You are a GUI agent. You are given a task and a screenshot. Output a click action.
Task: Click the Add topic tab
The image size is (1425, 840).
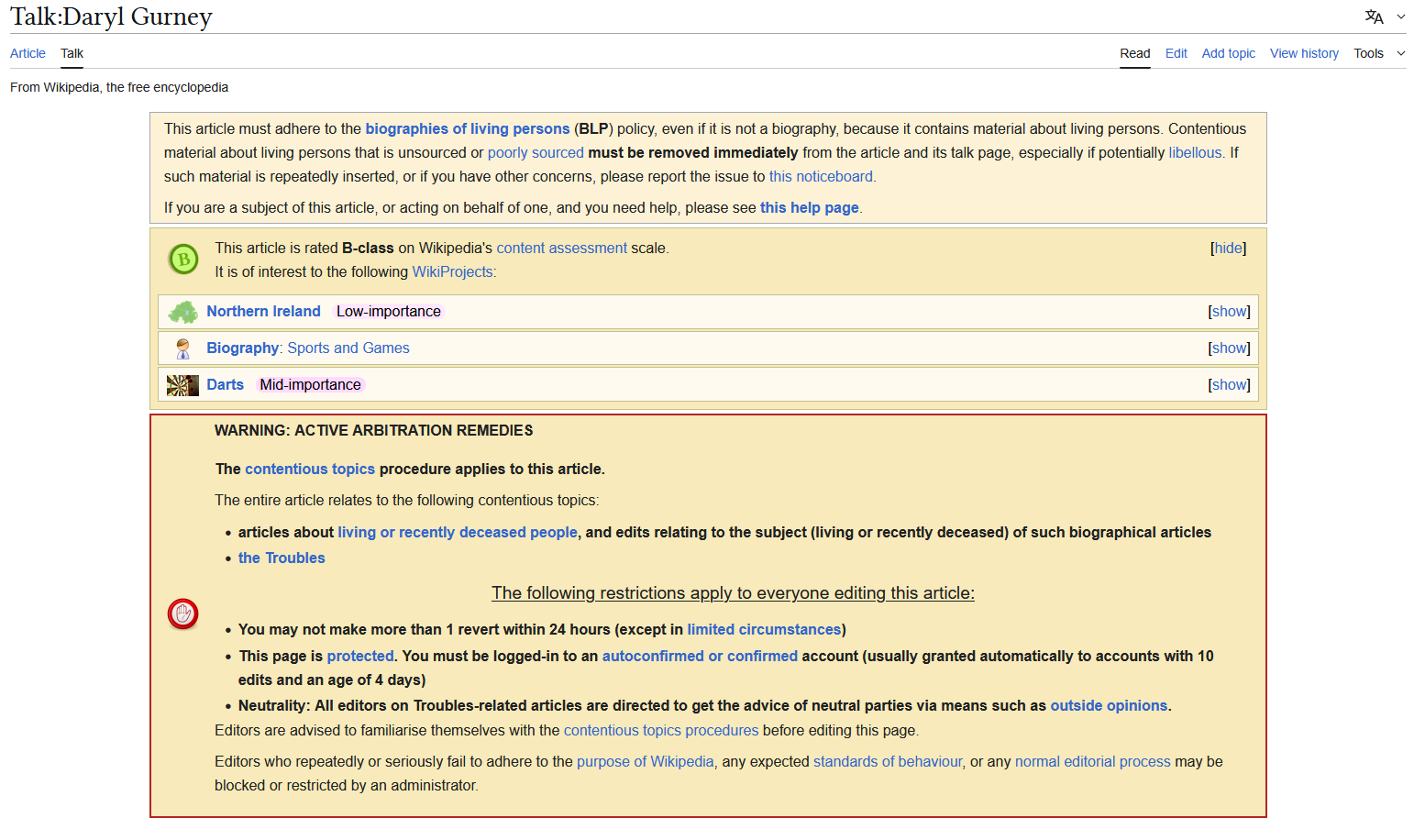click(x=1228, y=53)
